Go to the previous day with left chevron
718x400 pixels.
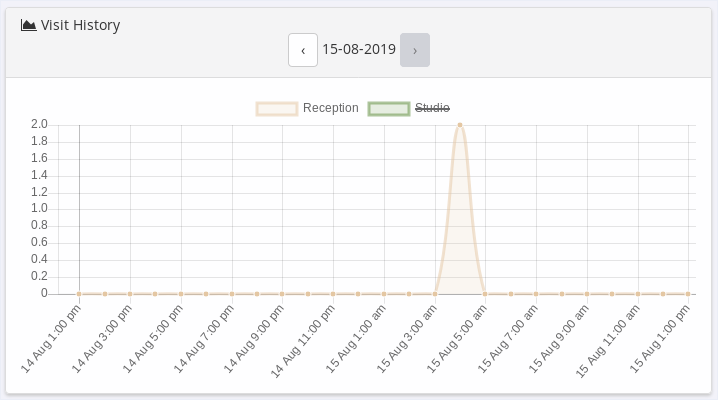tap(303, 50)
